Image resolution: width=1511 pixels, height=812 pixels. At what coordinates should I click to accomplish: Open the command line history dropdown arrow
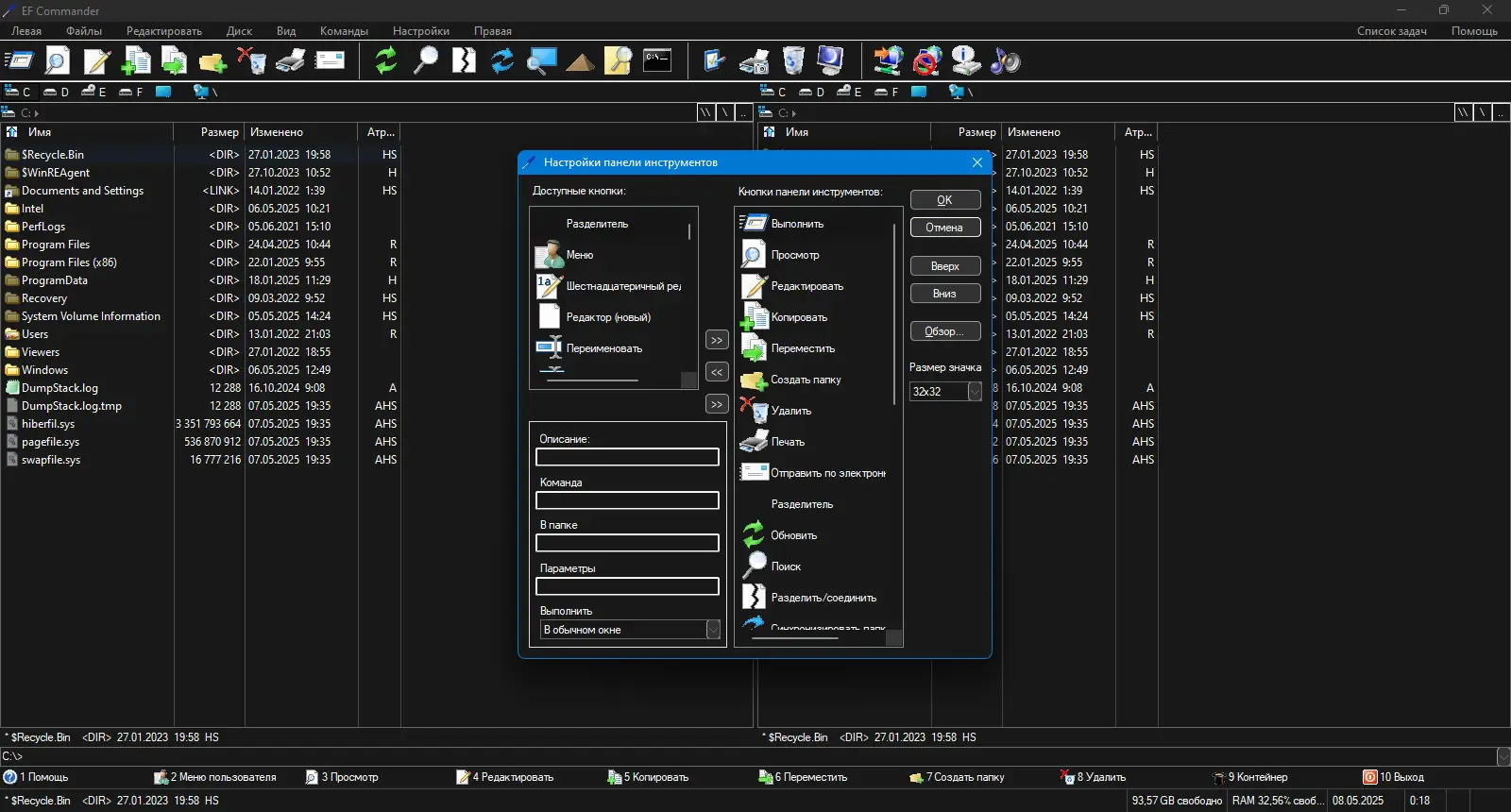(x=1503, y=756)
